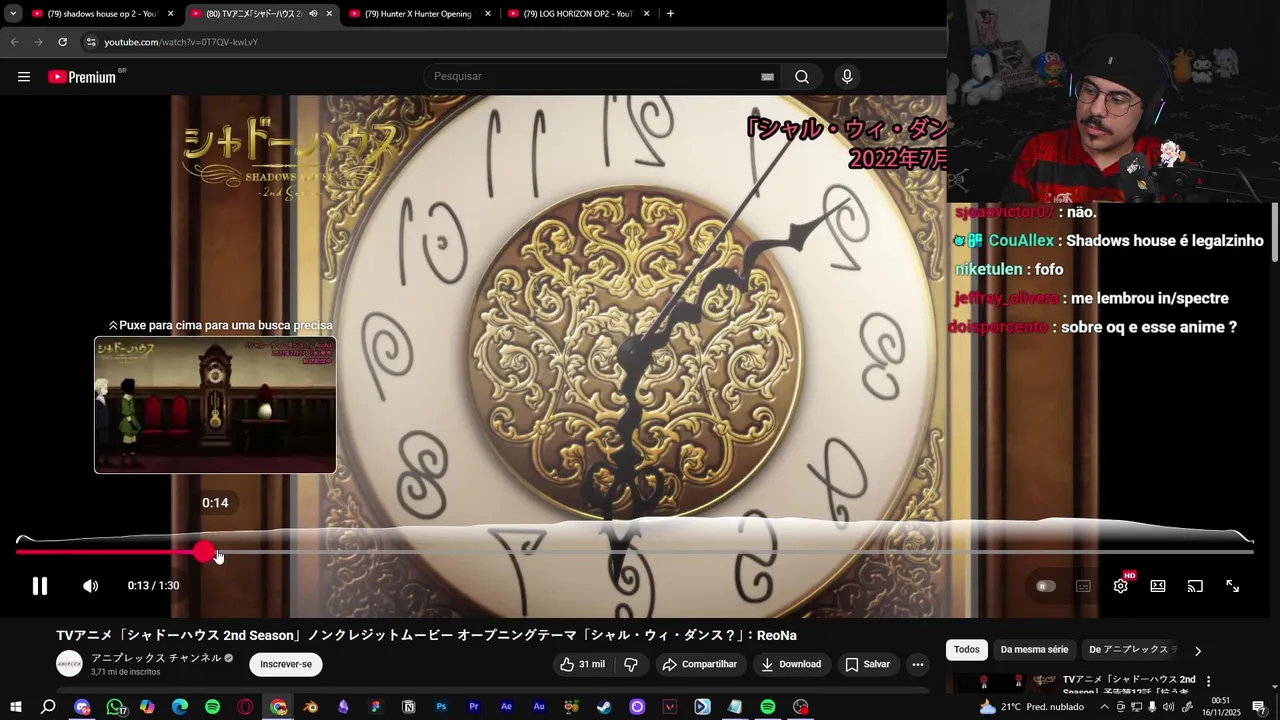Open the アニプレックス チャンネル channel name
Image resolution: width=1280 pixels, height=720 pixels.
(156, 658)
